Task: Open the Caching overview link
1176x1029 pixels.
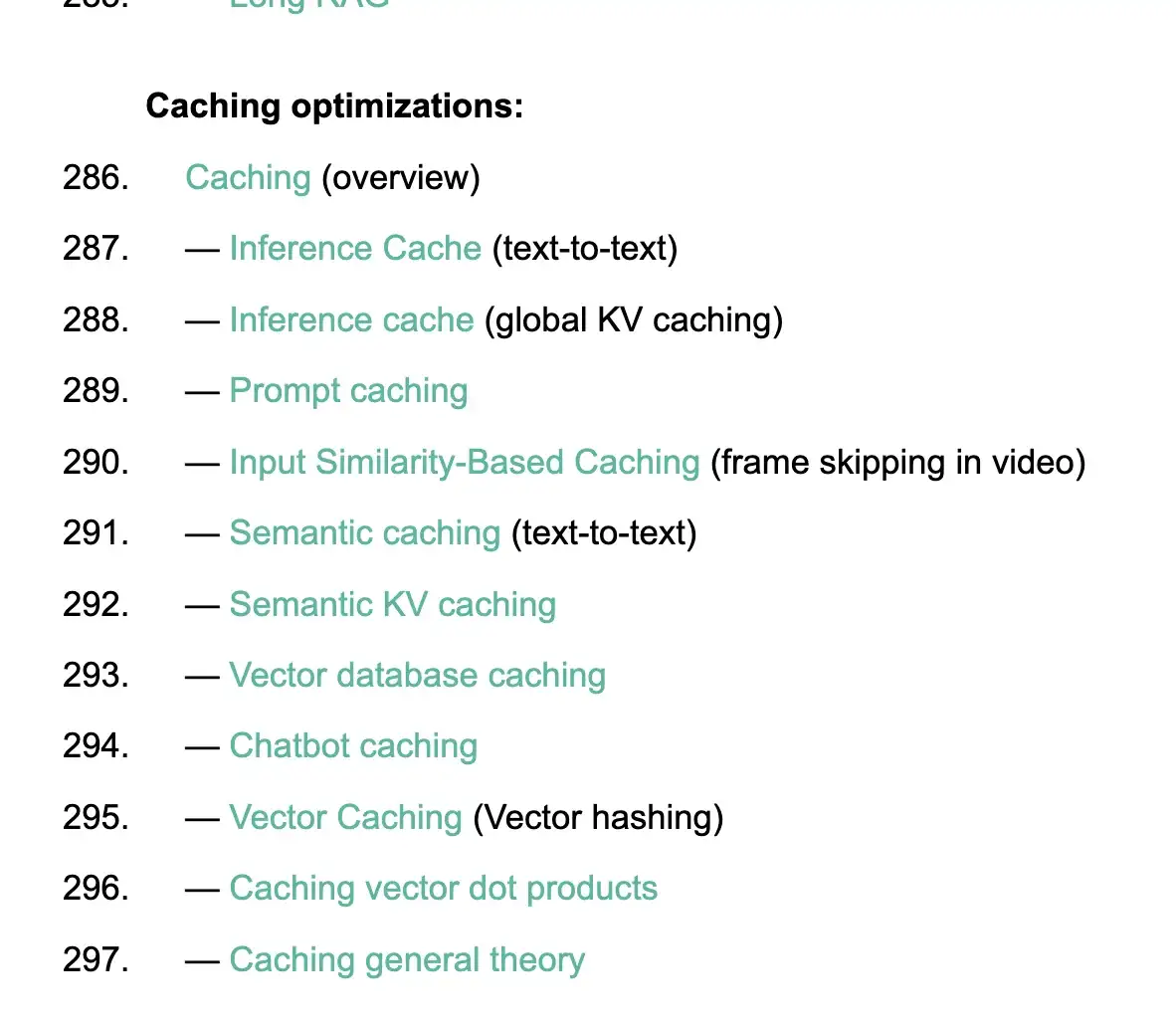Action: pyautogui.click(x=248, y=178)
